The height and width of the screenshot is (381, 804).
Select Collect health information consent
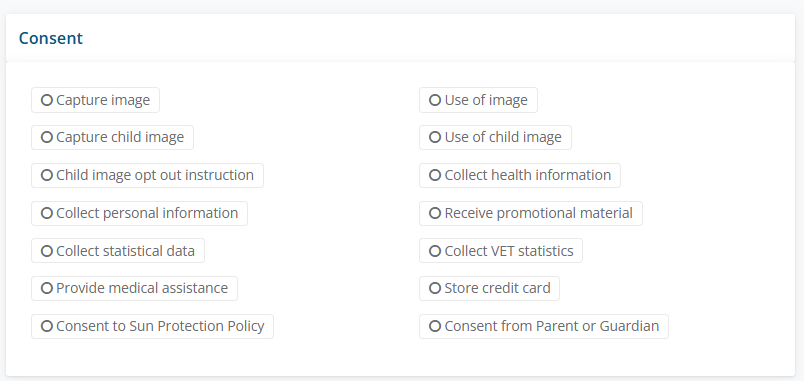(x=520, y=175)
